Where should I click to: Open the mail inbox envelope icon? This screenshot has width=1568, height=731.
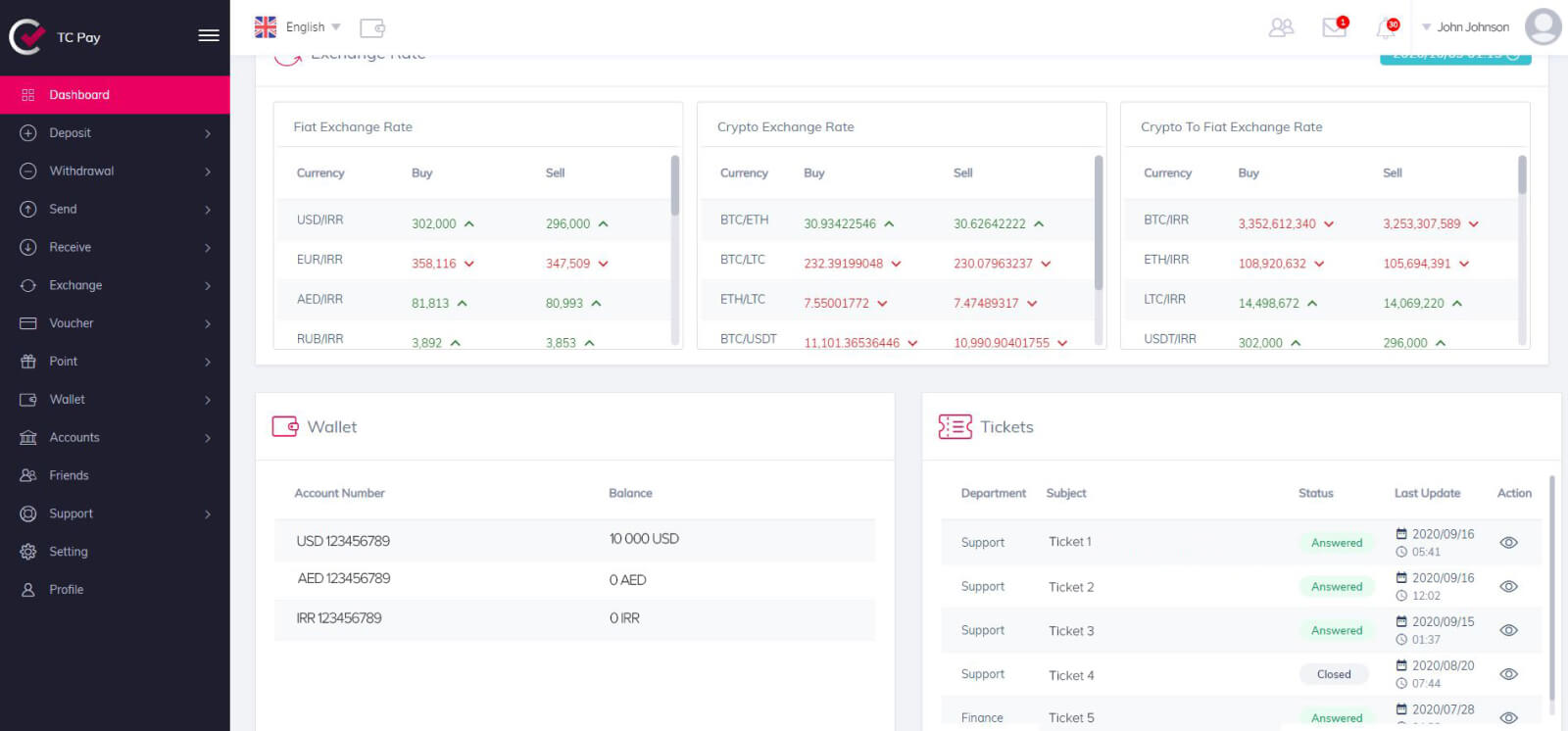point(1334,27)
